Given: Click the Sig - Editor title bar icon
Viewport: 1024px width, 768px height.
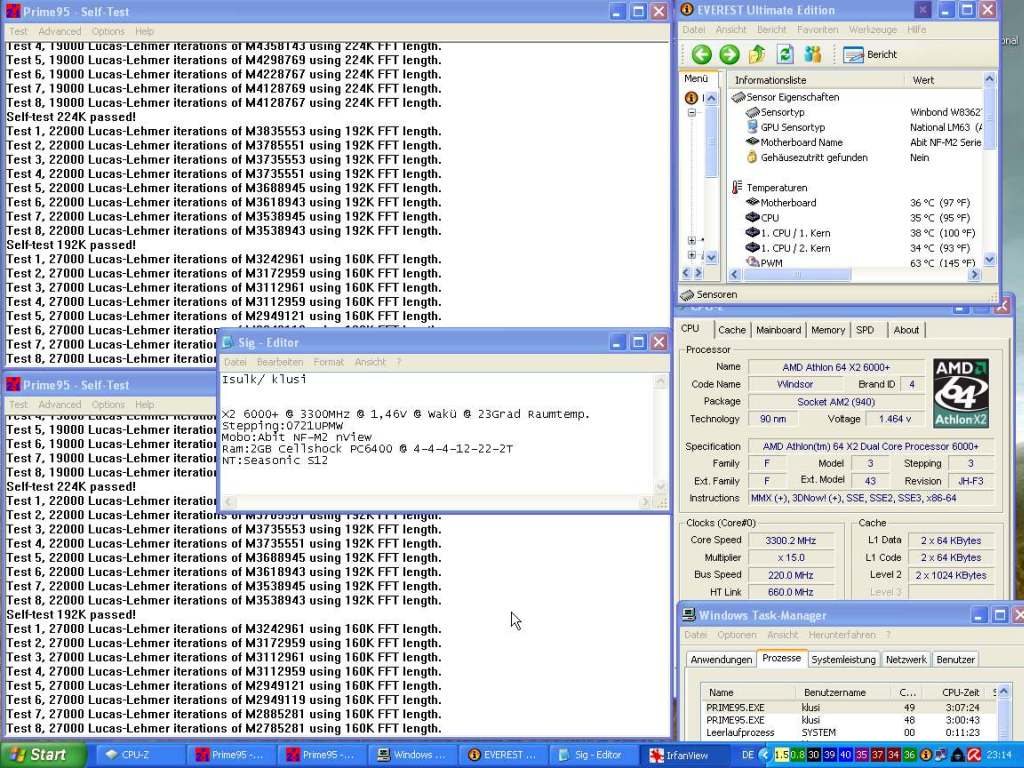Looking at the screenshot, I should (x=228, y=342).
